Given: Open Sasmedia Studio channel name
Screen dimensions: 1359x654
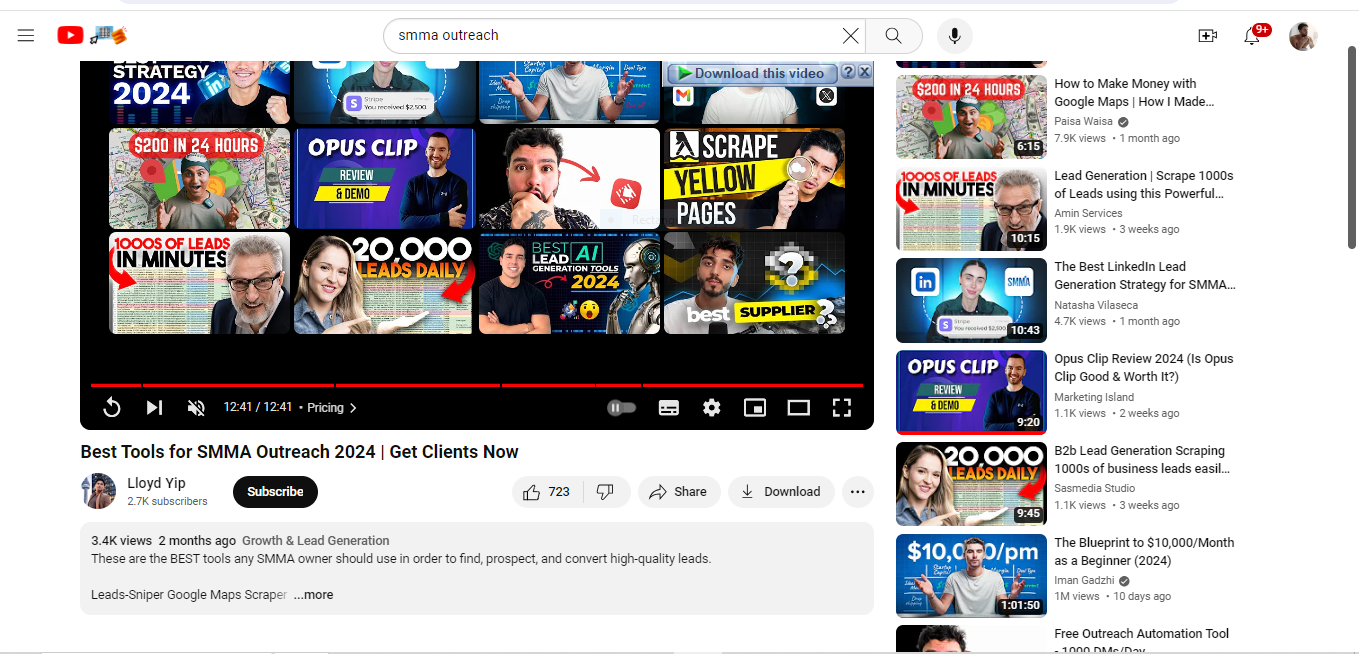Looking at the screenshot, I should tap(1094, 488).
